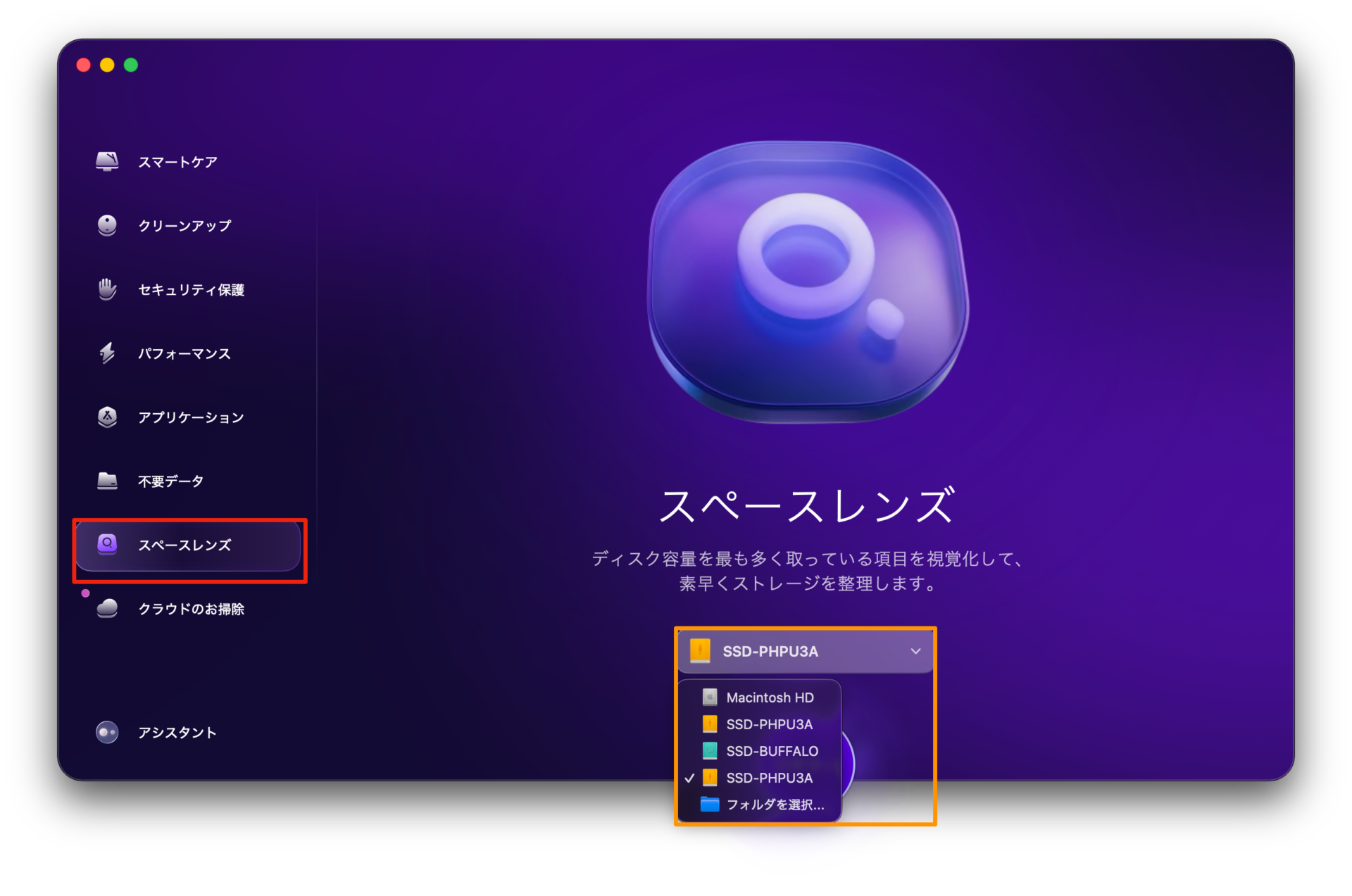Image resolution: width=1352 pixels, height=896 pixels.
Task: Click the large Space Lens illustration
Action: [x=807, y=282]
